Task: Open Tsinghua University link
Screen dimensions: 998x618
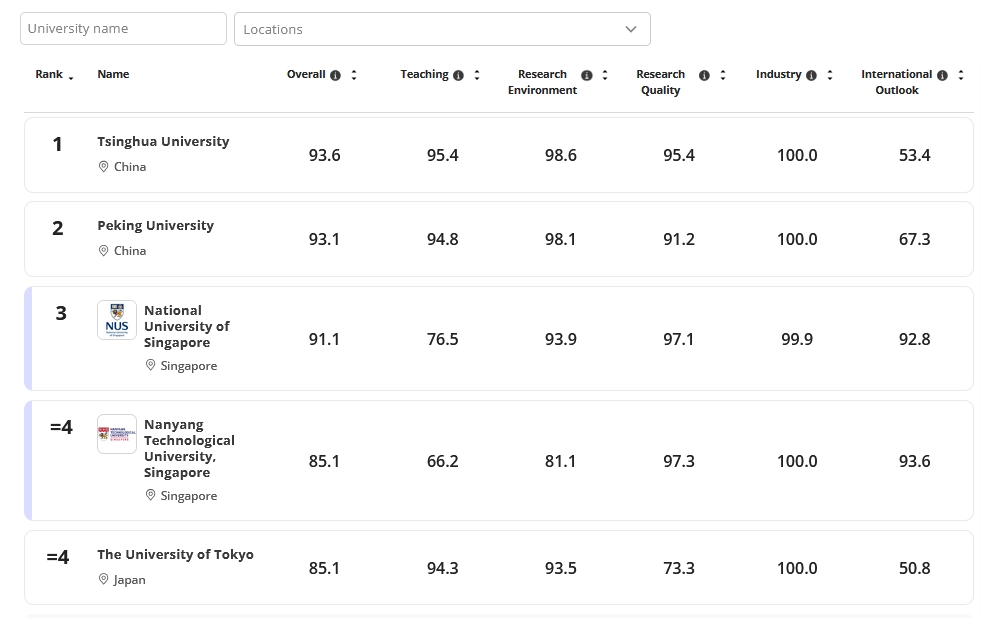Action: click(163, 141)
